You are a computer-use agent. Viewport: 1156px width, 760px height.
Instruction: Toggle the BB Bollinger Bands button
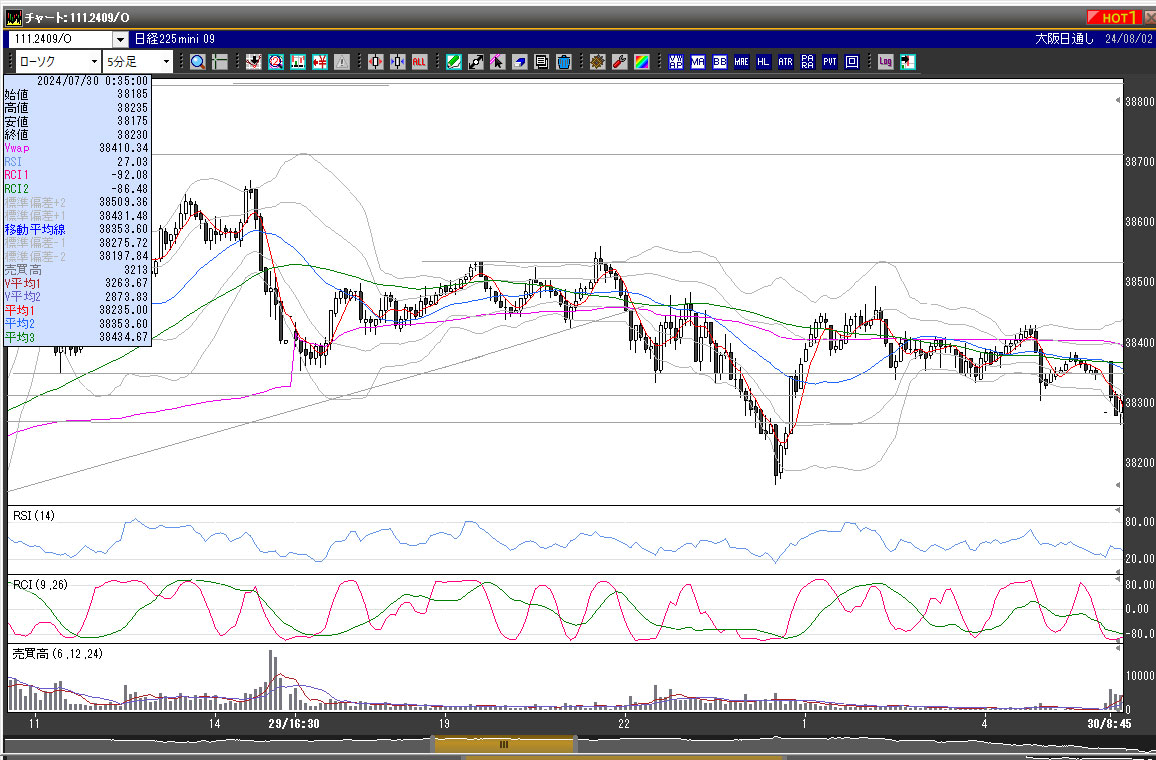(x=720, y=62)
